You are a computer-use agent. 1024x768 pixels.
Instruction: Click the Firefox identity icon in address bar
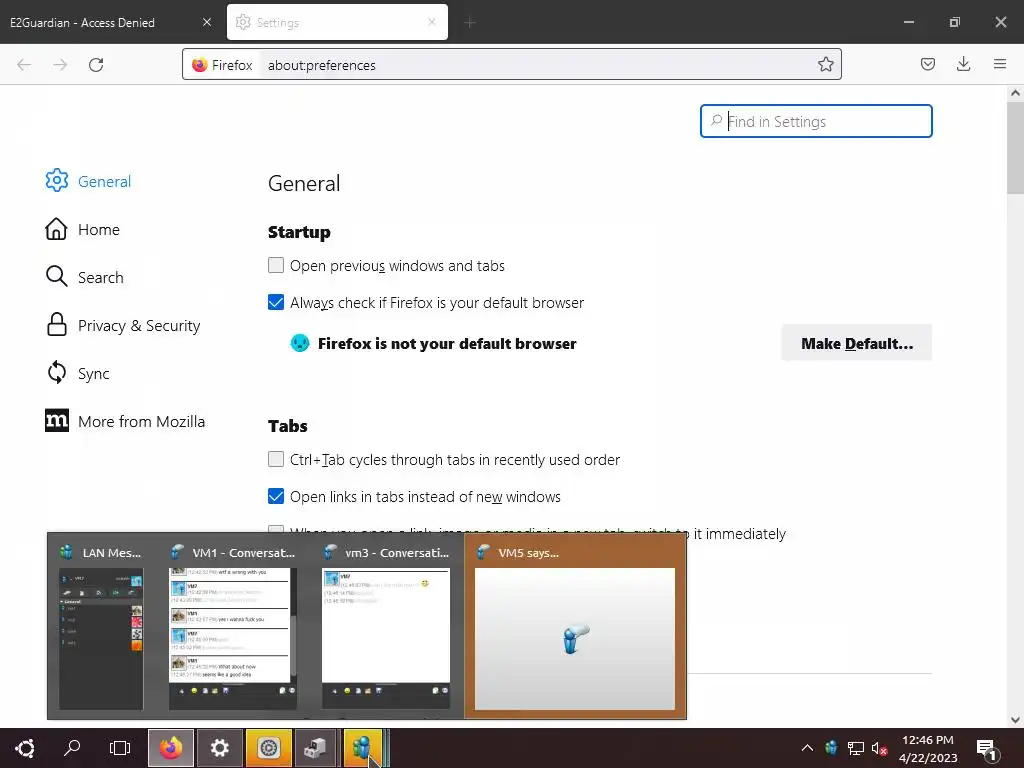pyautogui.click(x=200, y=65)
